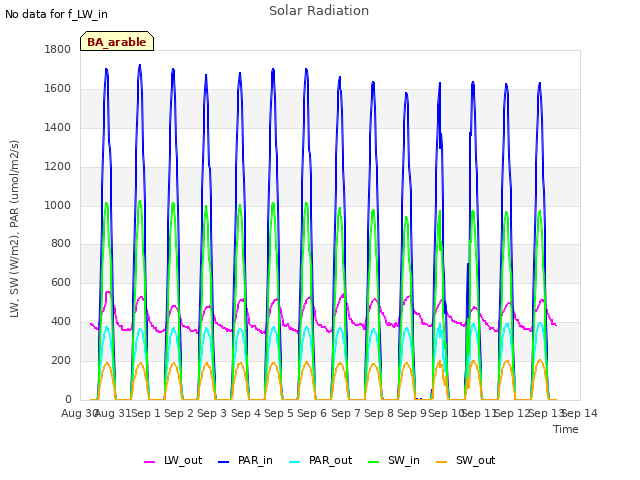The height and width of the screenshot is (480, 640).
Task: Click the 1600 y-axis tick label
Action: coord(58,89)
